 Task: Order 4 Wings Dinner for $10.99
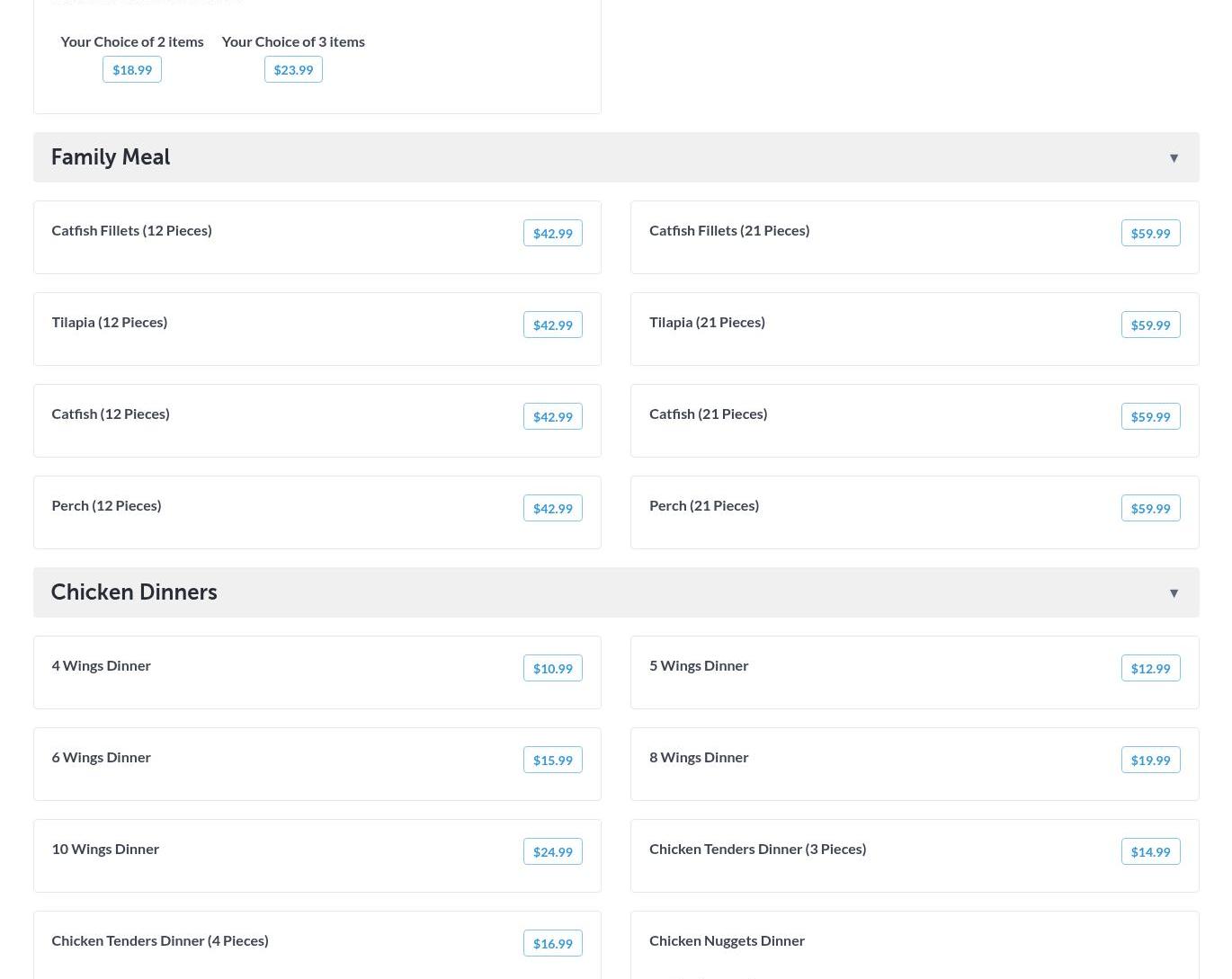[552, 669]
